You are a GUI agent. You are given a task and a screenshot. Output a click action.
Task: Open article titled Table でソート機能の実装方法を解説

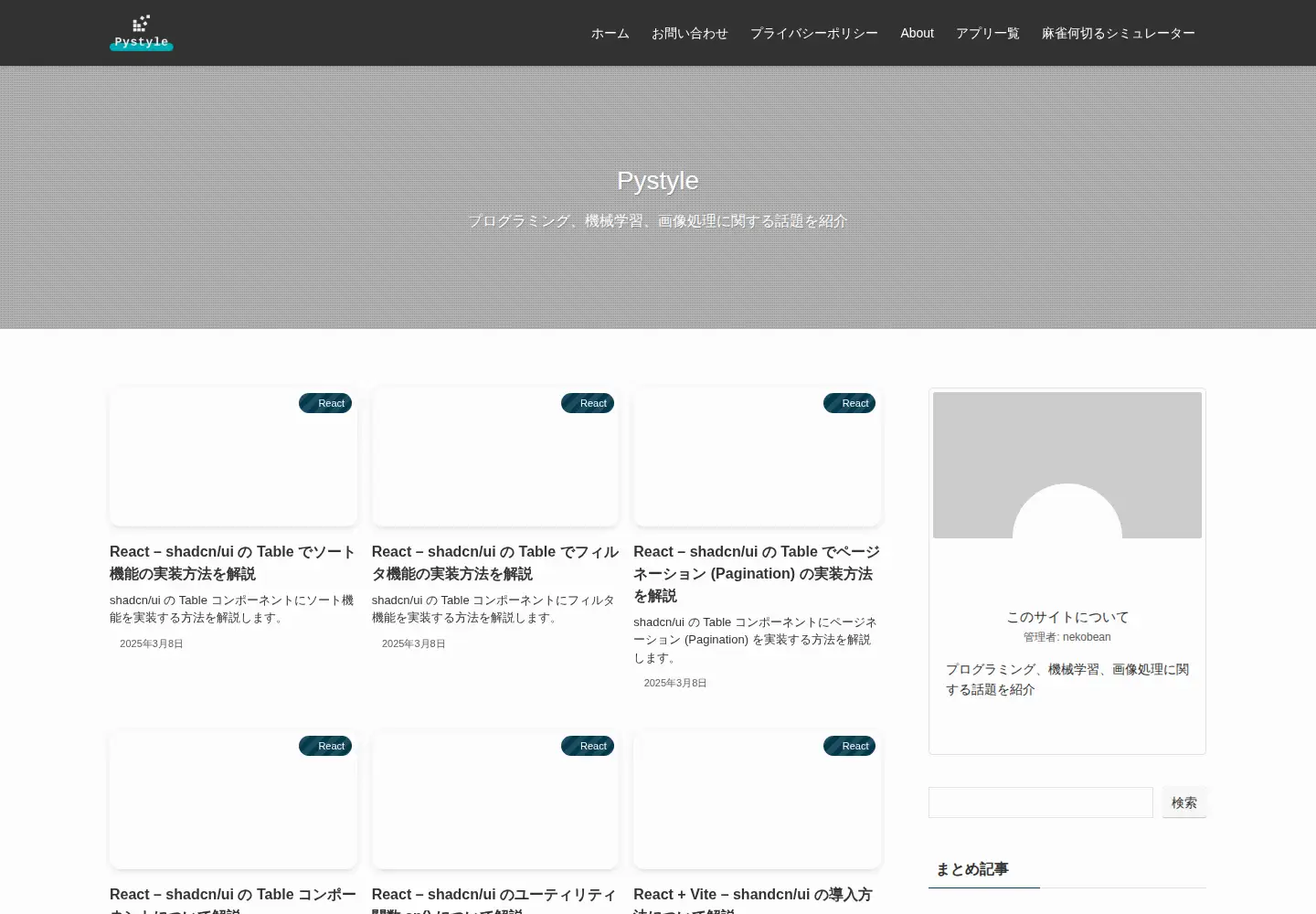pyautogui.click(x=233, y=563)
